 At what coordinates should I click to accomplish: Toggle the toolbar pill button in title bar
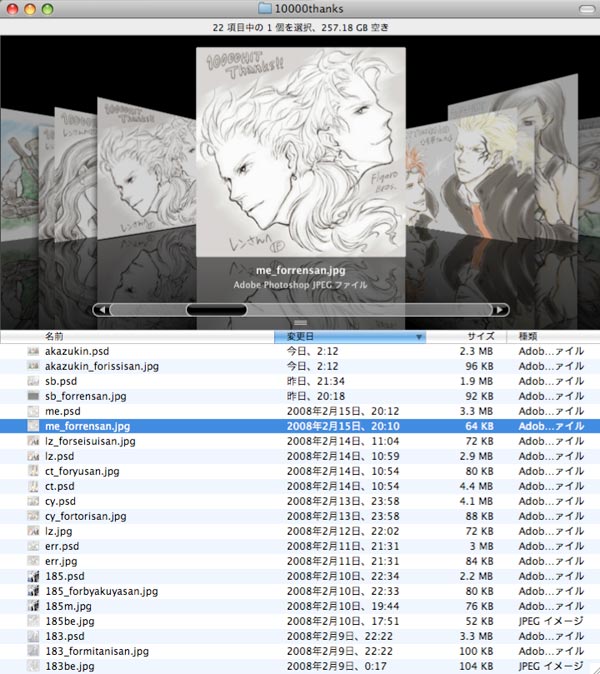point(587,9)
